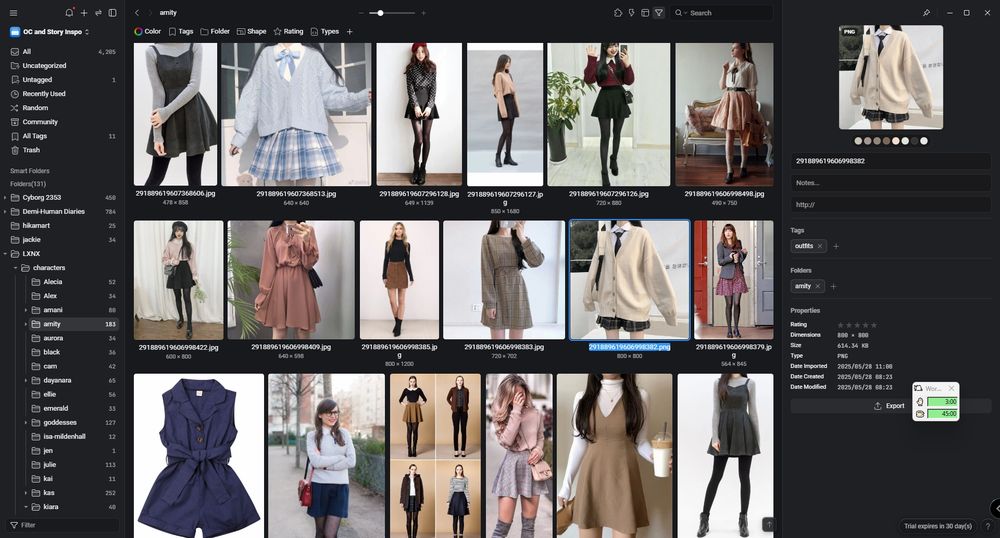This screenshot has height=538, width=1000.
Task: Click the plus icon to enlarge thumbnails
Action: [x=423, y=13]
